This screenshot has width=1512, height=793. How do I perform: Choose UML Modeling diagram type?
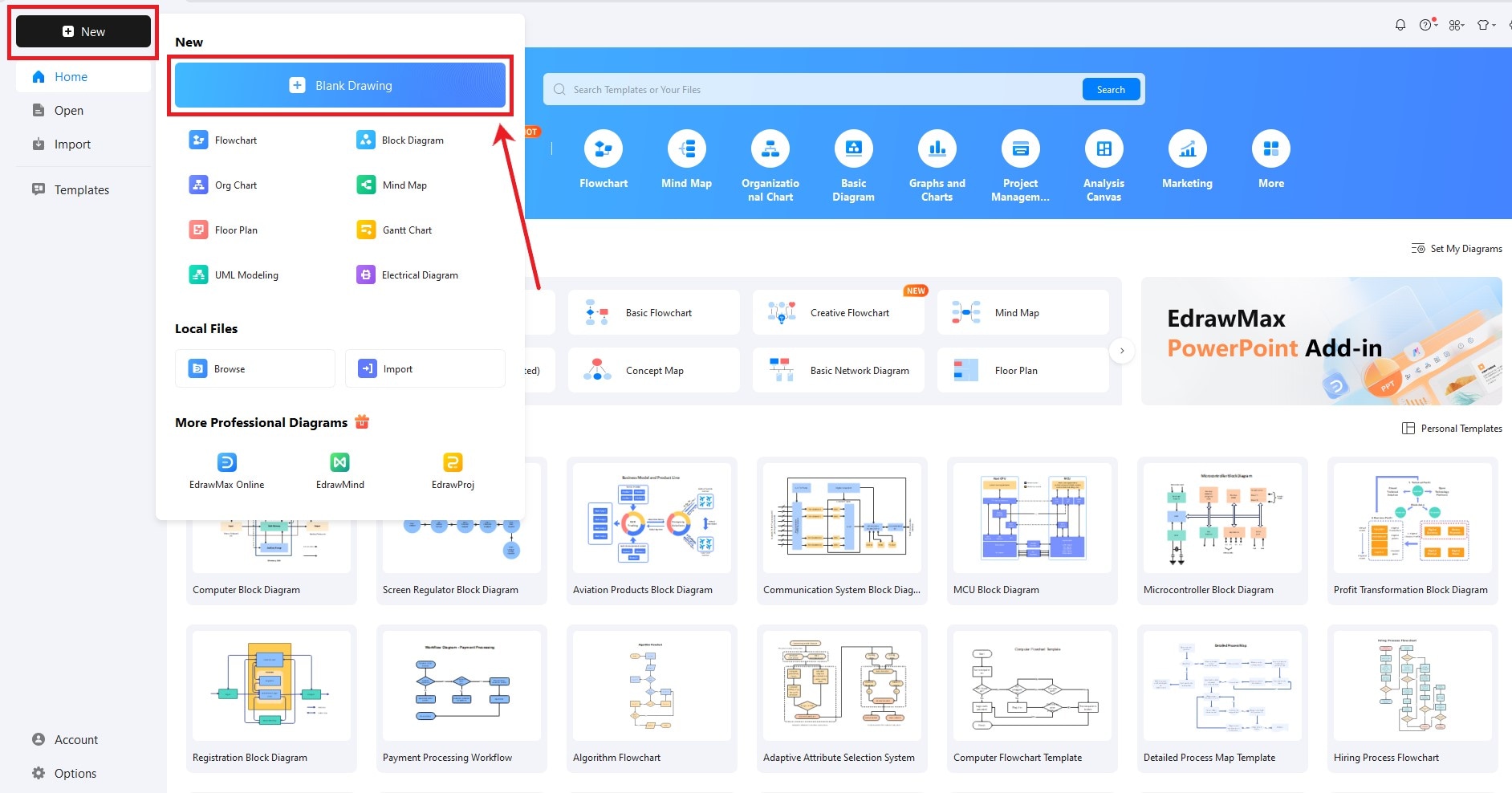point(234,275)
